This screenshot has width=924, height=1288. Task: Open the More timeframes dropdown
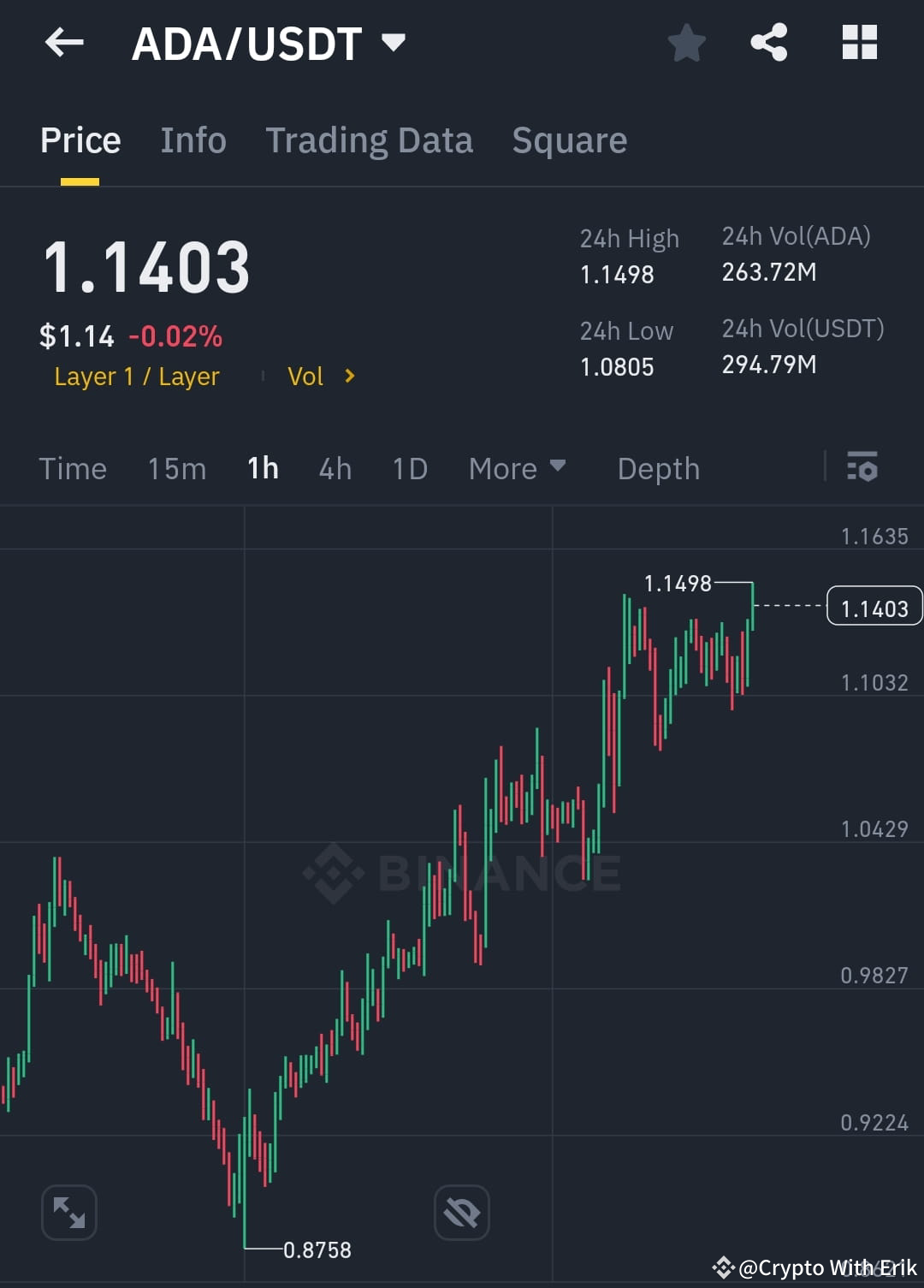(x=517, y=468)
